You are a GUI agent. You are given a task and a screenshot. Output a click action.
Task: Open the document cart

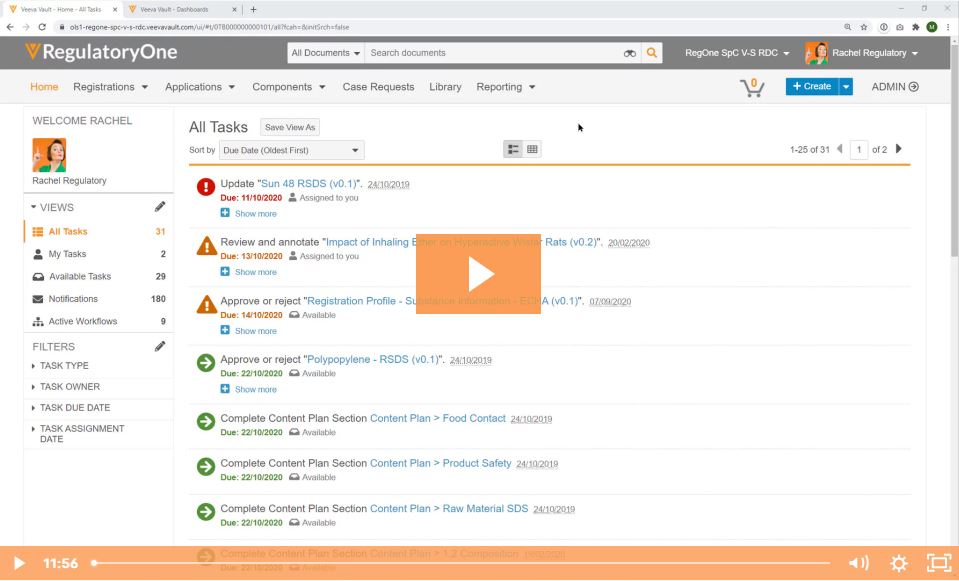751,87
